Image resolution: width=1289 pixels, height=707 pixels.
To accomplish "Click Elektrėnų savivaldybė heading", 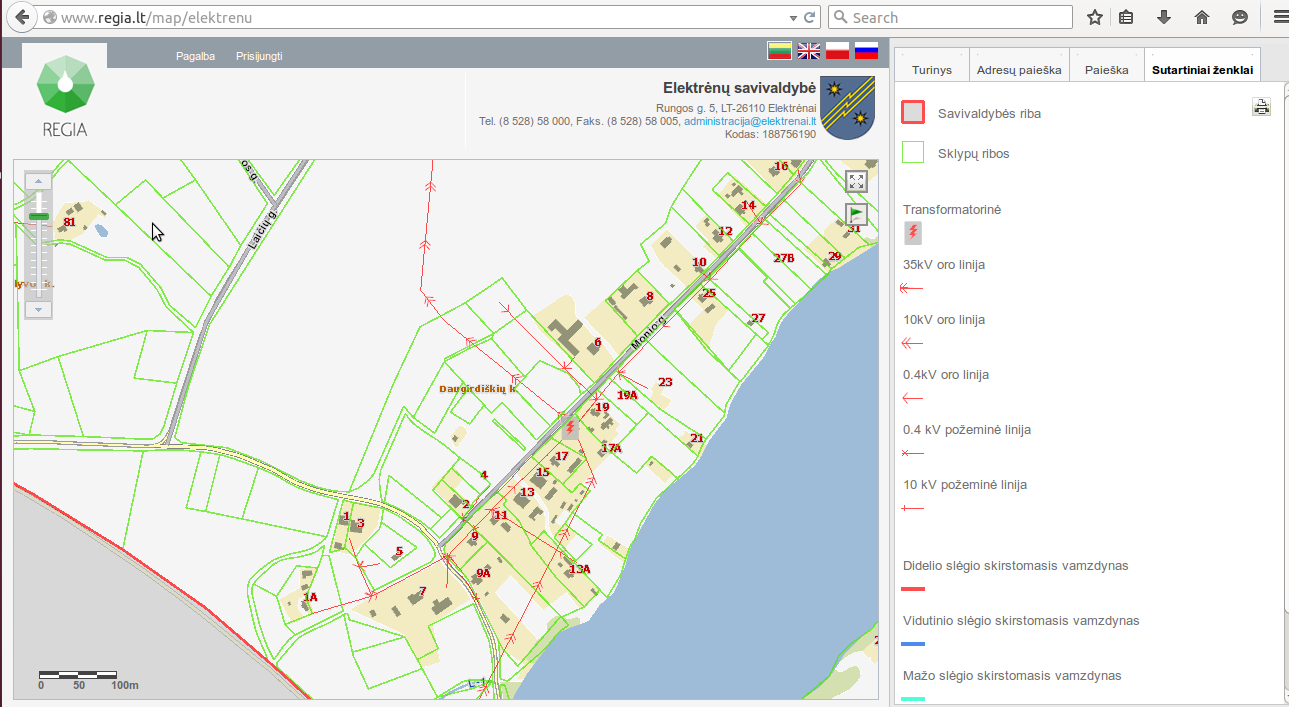I will (739, 88).
